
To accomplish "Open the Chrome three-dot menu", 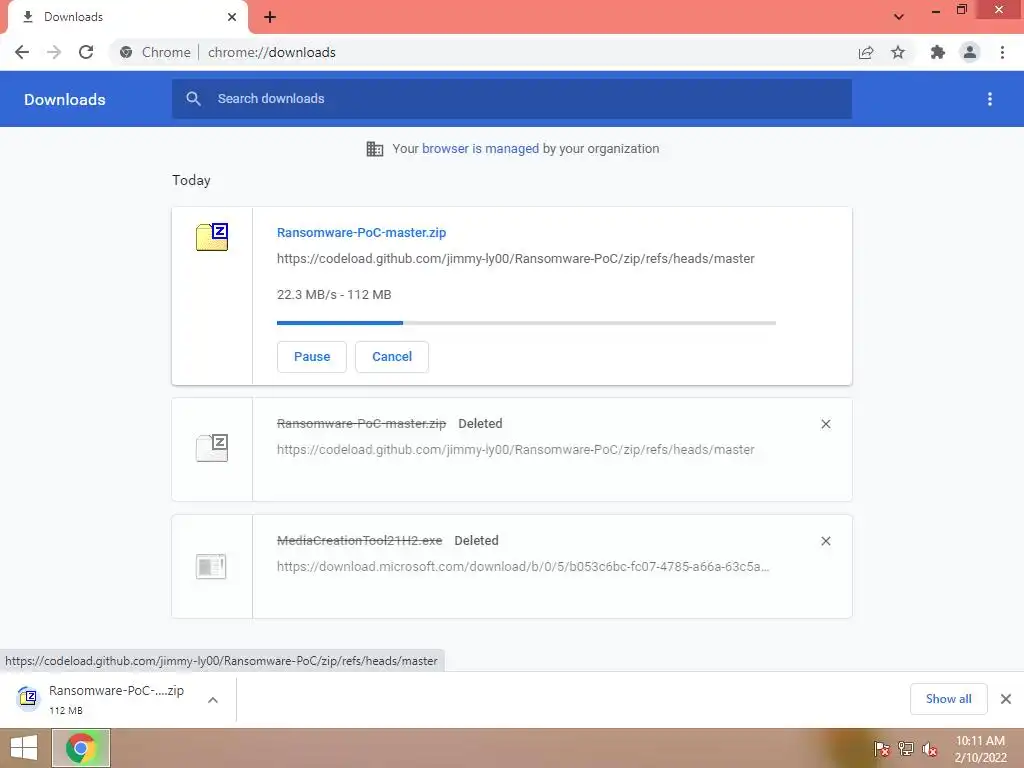I will point(1002,52).
